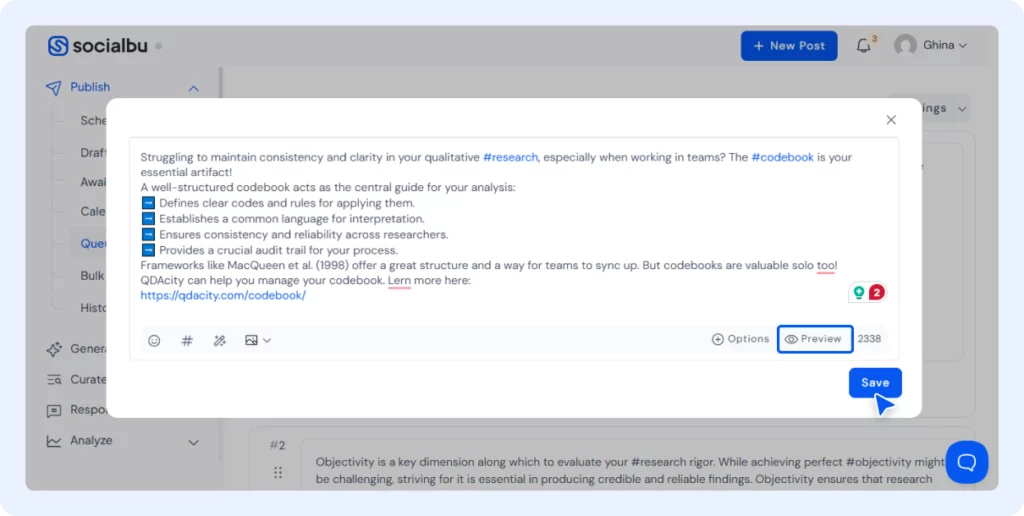Add media with the image icon

pos(251,340)
